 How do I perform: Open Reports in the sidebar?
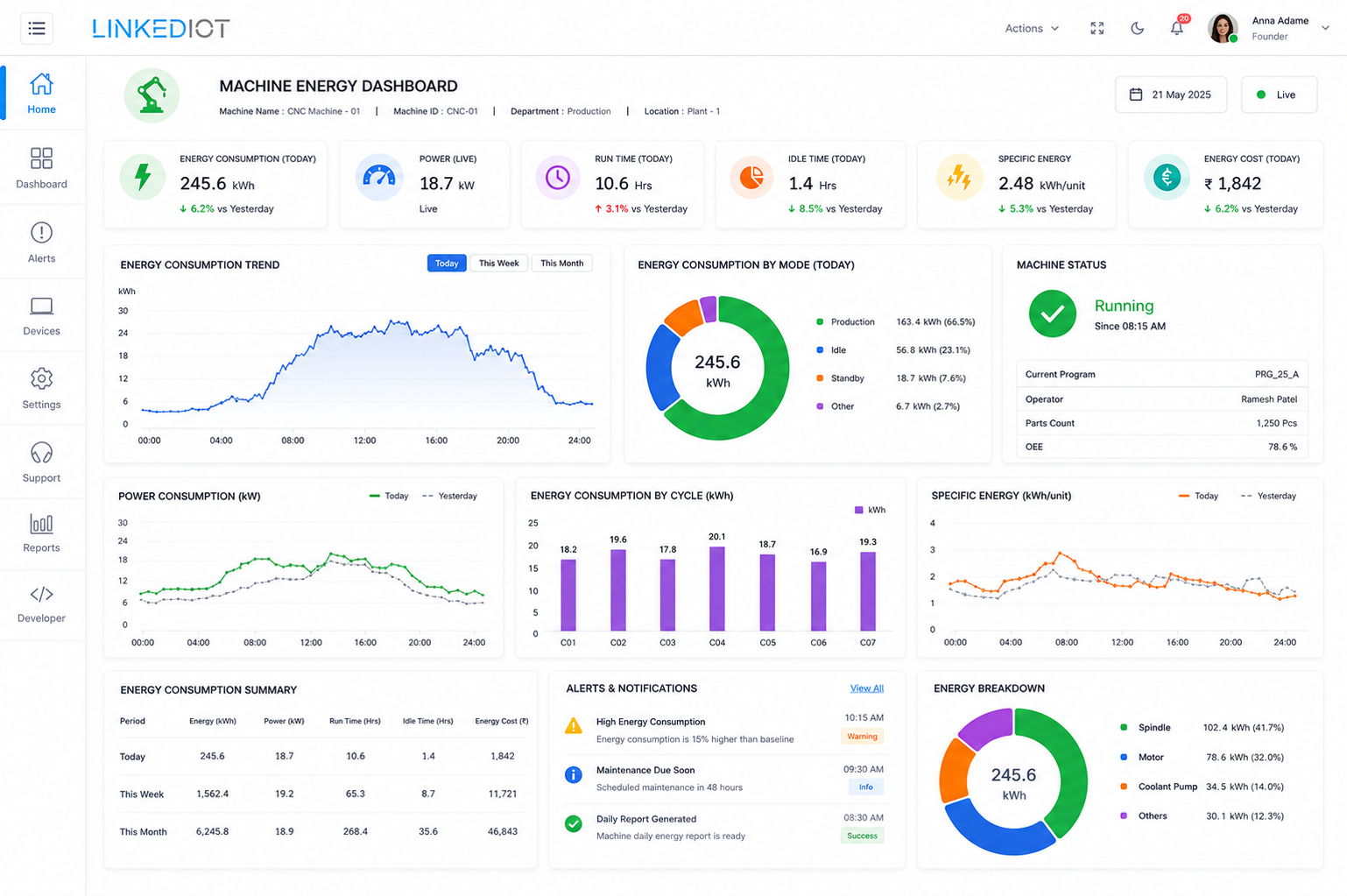click(41, 533)
